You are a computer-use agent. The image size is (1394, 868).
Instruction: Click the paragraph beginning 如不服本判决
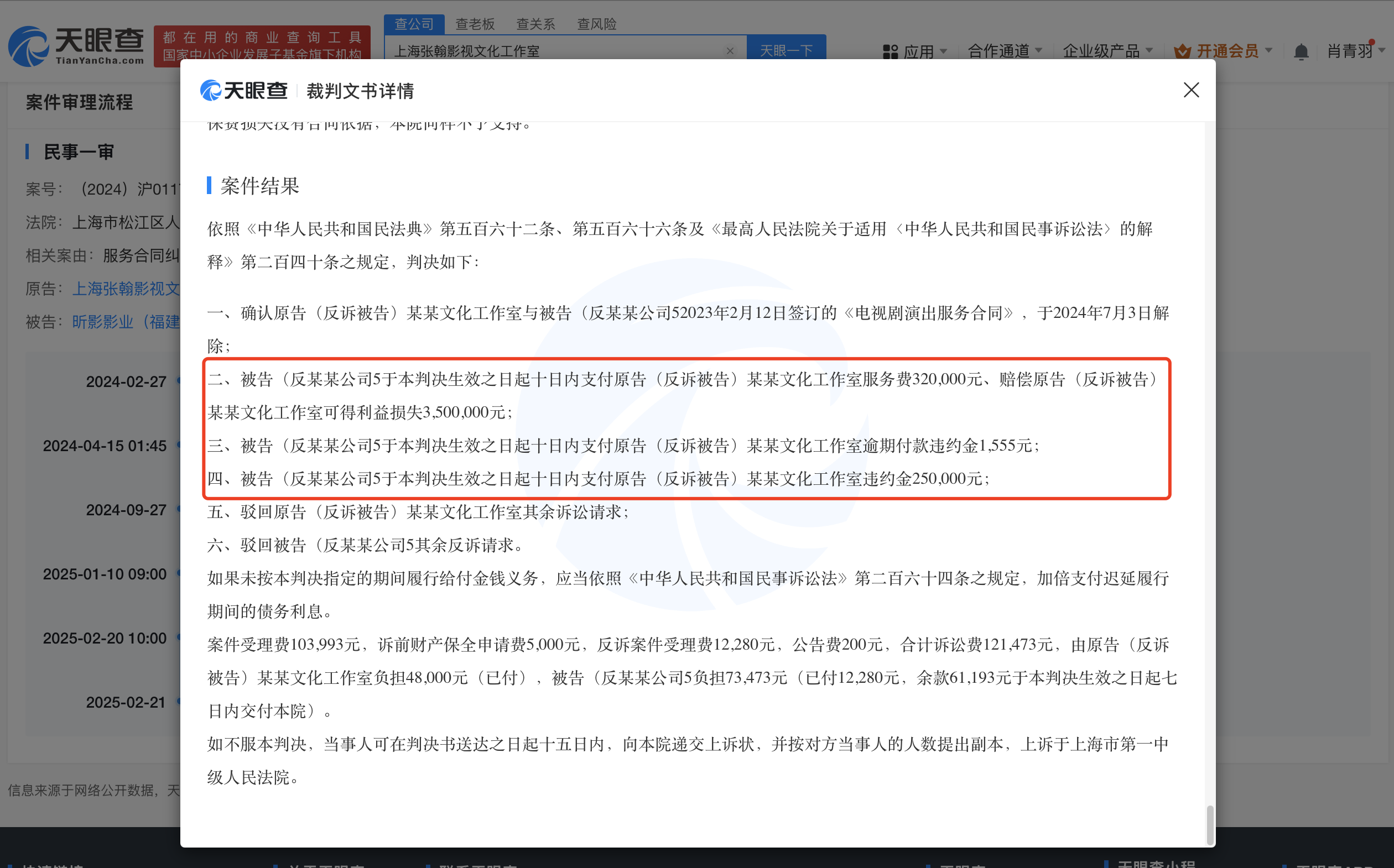(x=688, y=761)
